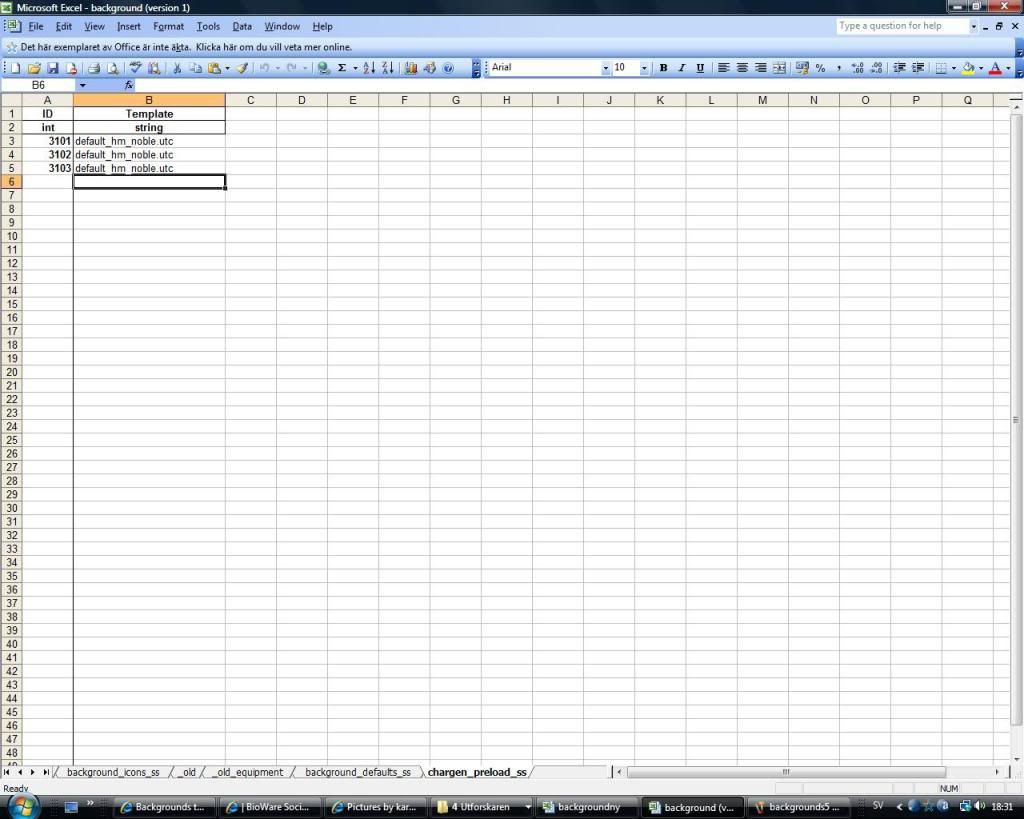Toggle Underline formatting

pyautogui.click(x=700, y=68)
